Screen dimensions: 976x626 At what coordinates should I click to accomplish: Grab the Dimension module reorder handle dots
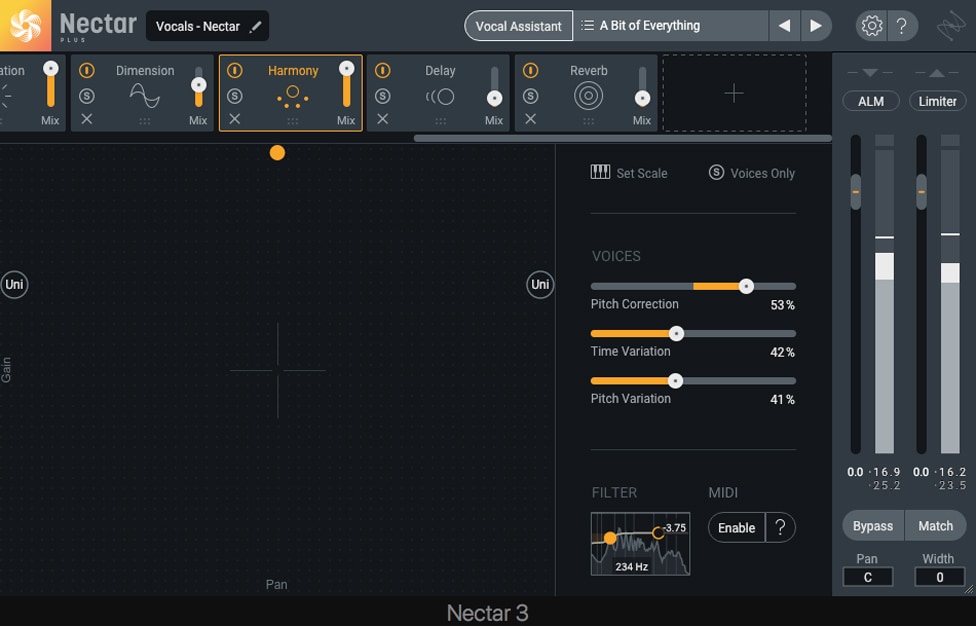pos(144,121)
